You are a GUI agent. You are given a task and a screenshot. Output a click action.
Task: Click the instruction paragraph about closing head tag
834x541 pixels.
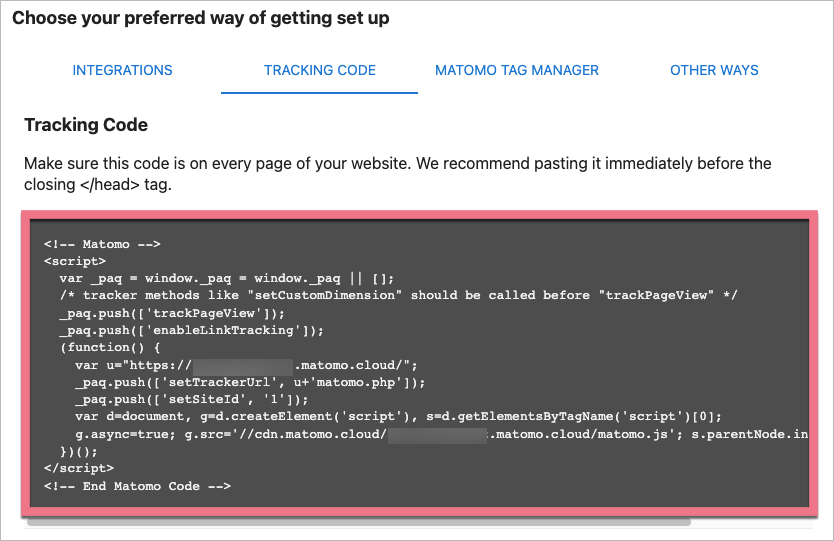397,173
